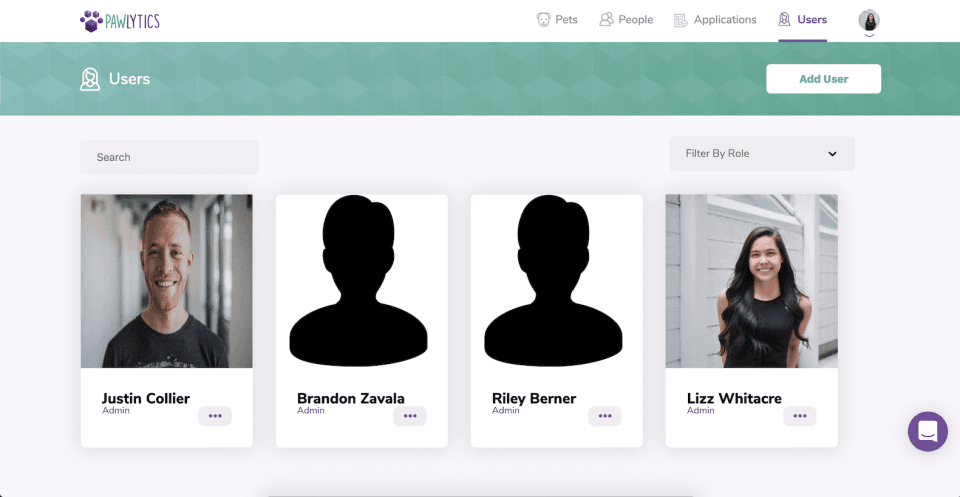Click Lizz Whitacre's profile photo
The image size is (960, 497).
coord(751,281)
